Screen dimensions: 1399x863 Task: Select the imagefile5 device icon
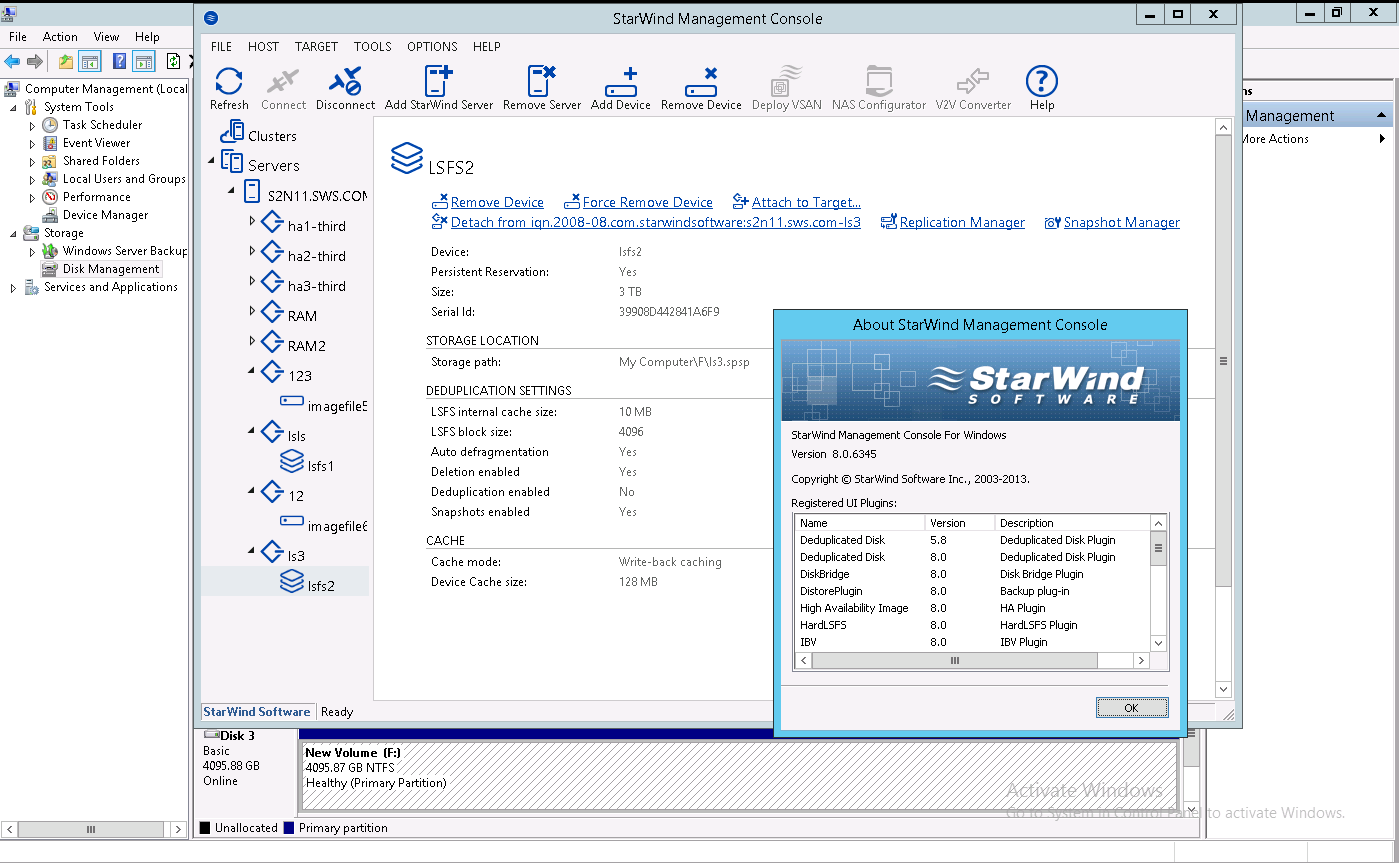(x=292, y=400)
